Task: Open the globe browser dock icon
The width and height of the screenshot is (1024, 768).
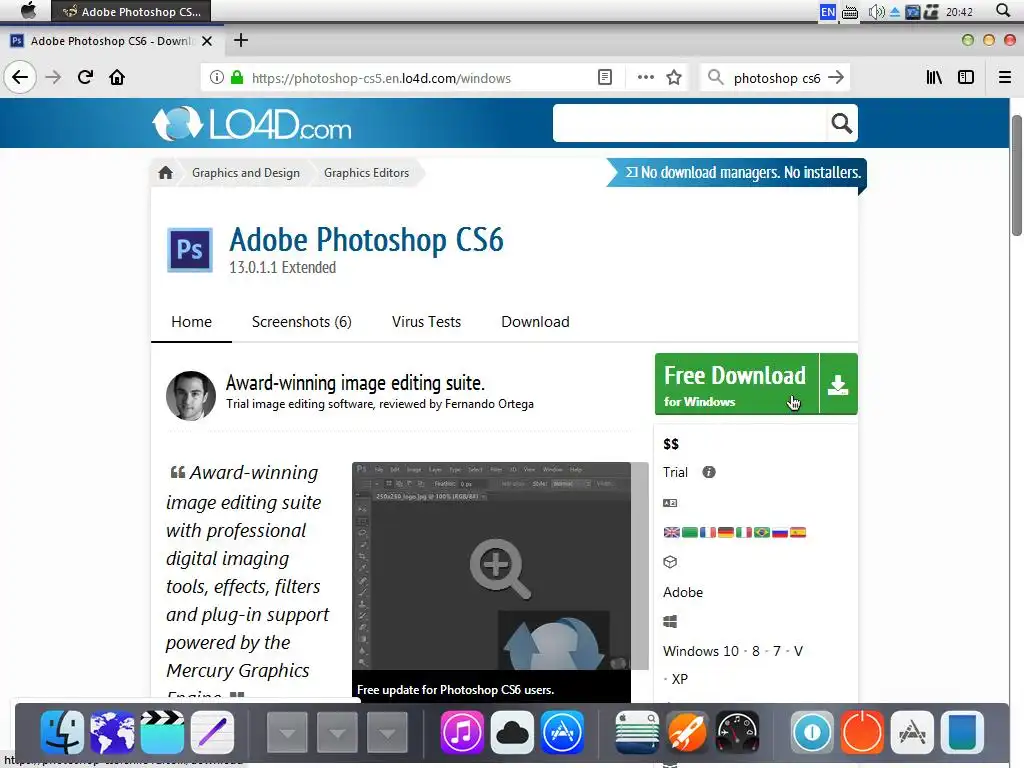Action: tap(112, 732)
